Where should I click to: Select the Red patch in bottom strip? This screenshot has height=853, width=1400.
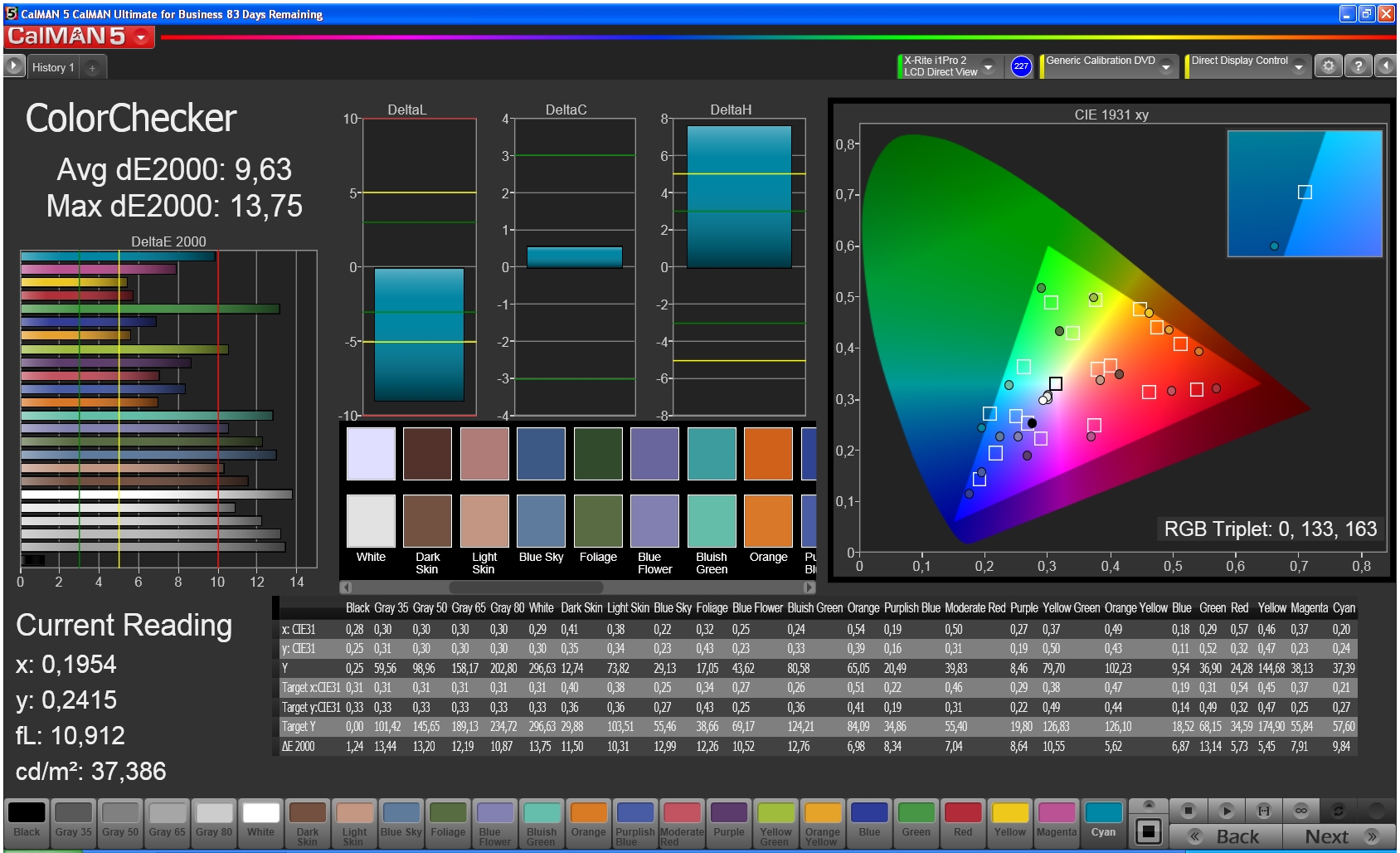(x=963, y=823)
